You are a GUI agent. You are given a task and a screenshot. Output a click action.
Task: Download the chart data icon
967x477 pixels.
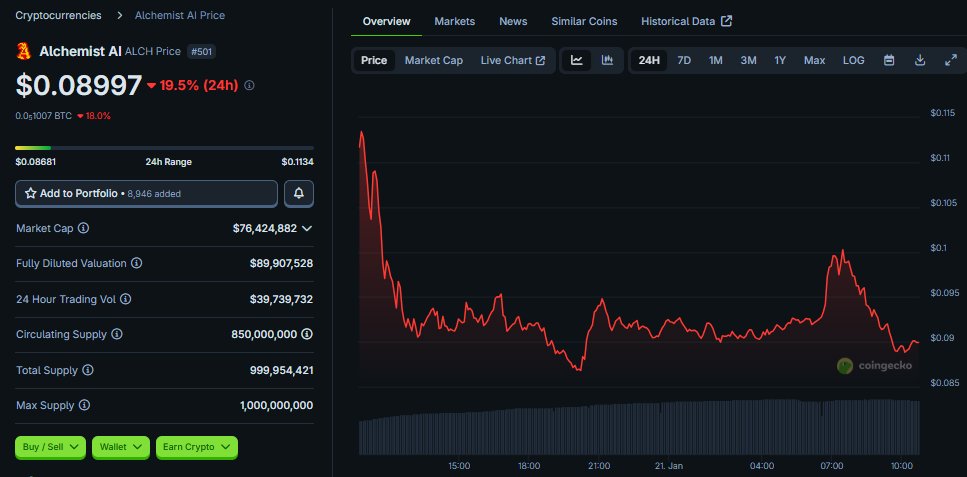pyautogui.click(x=920, y=61)
